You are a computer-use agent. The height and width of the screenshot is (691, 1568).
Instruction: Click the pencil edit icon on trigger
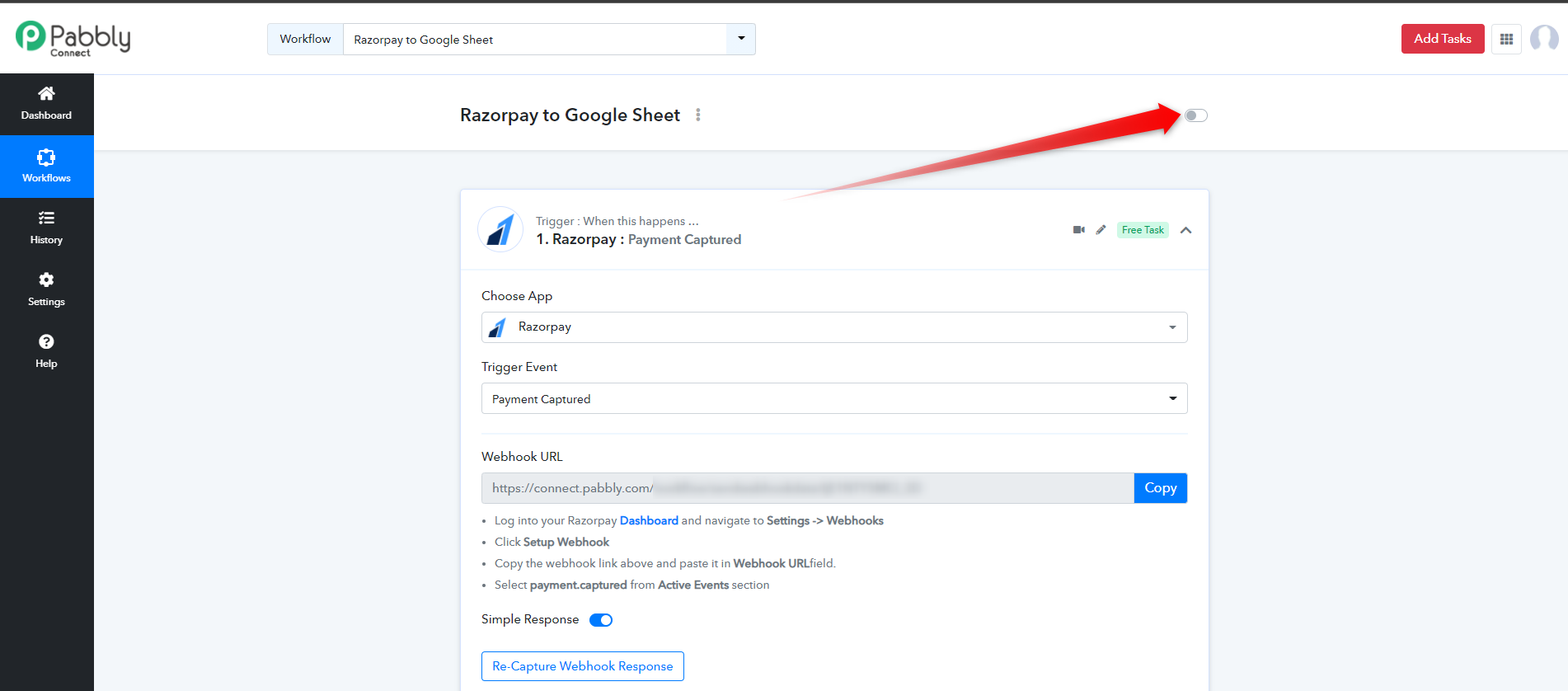pos(1101,230)
